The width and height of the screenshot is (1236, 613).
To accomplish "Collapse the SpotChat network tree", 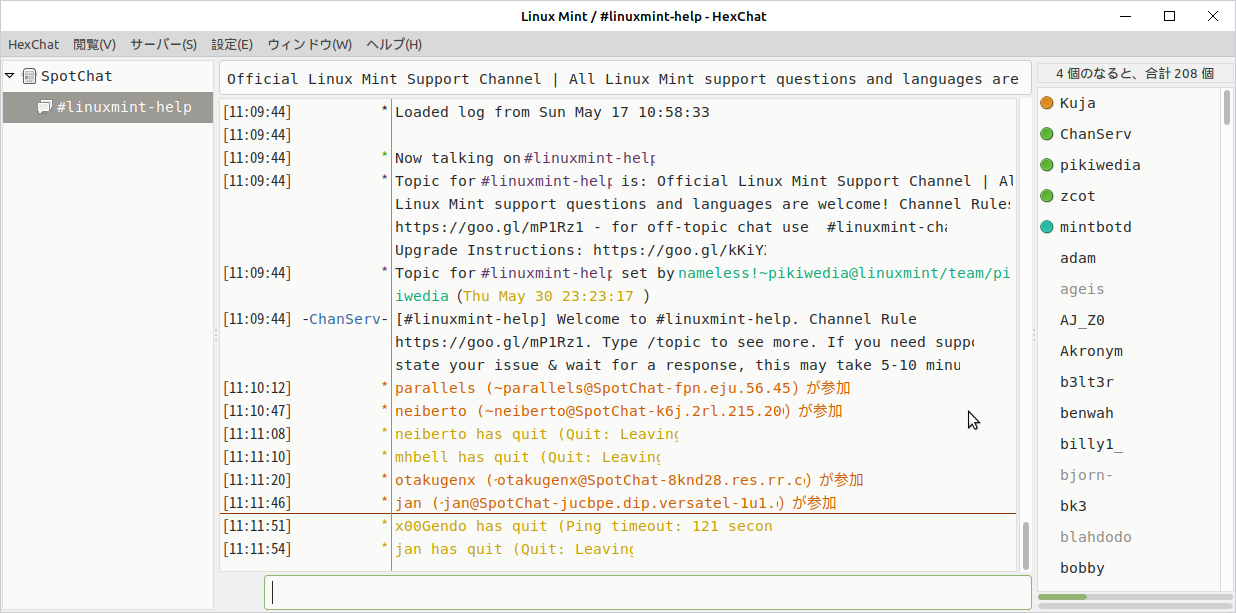I will 9,75.
